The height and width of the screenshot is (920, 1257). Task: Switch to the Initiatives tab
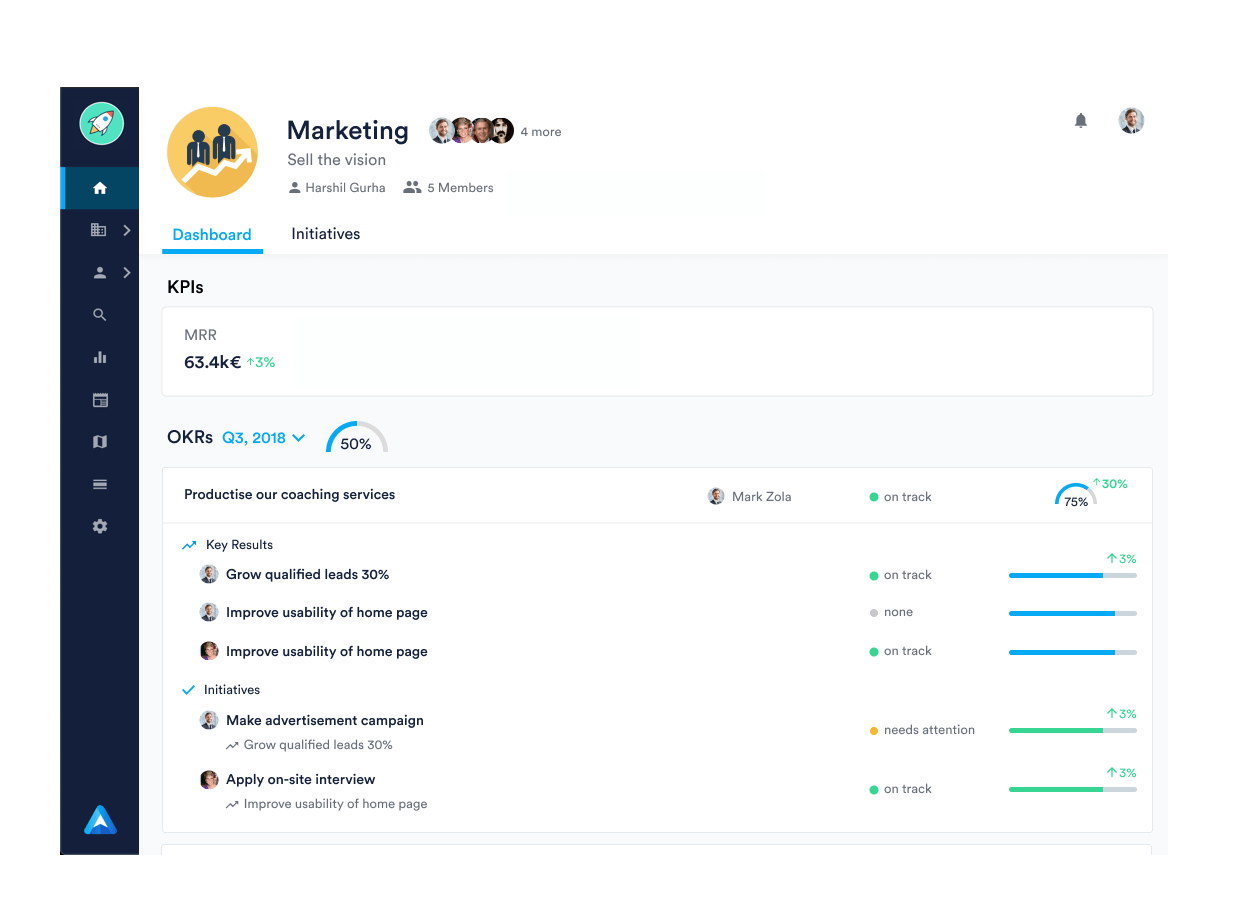tap(326, 234)
